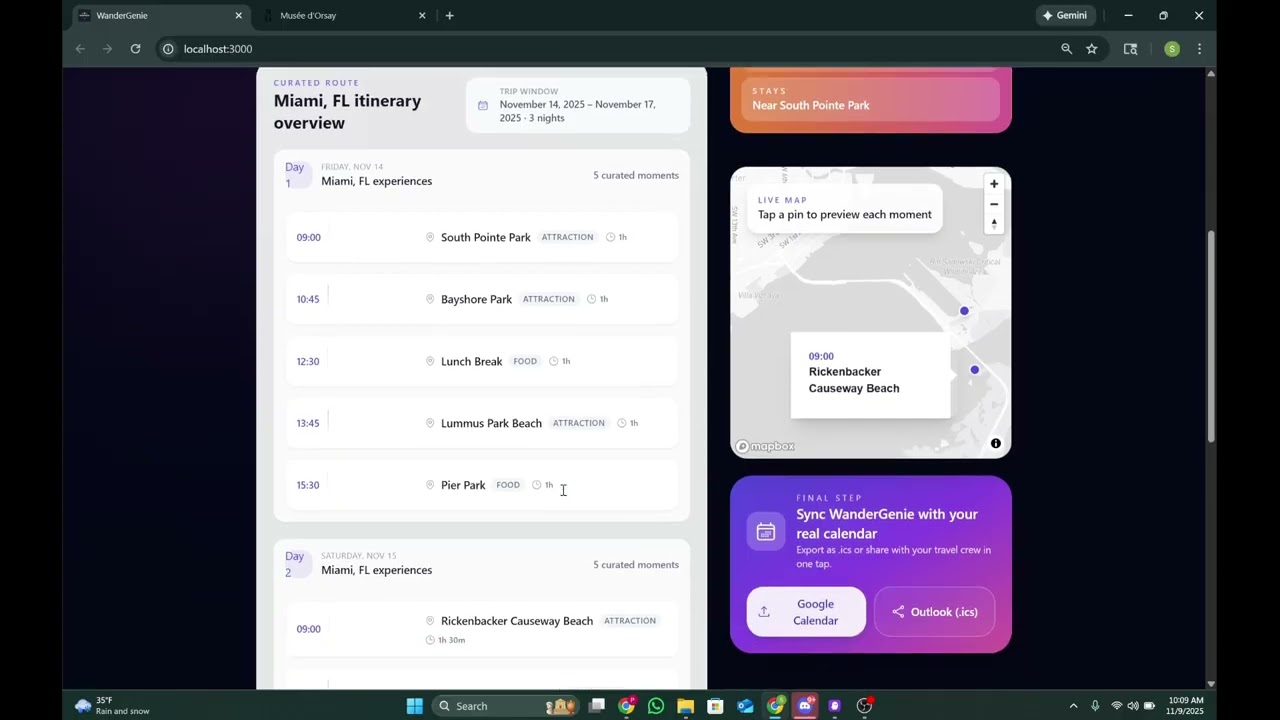
Task: Click South Pointe Park location pin icon
Action: click(x=430, y=237)
